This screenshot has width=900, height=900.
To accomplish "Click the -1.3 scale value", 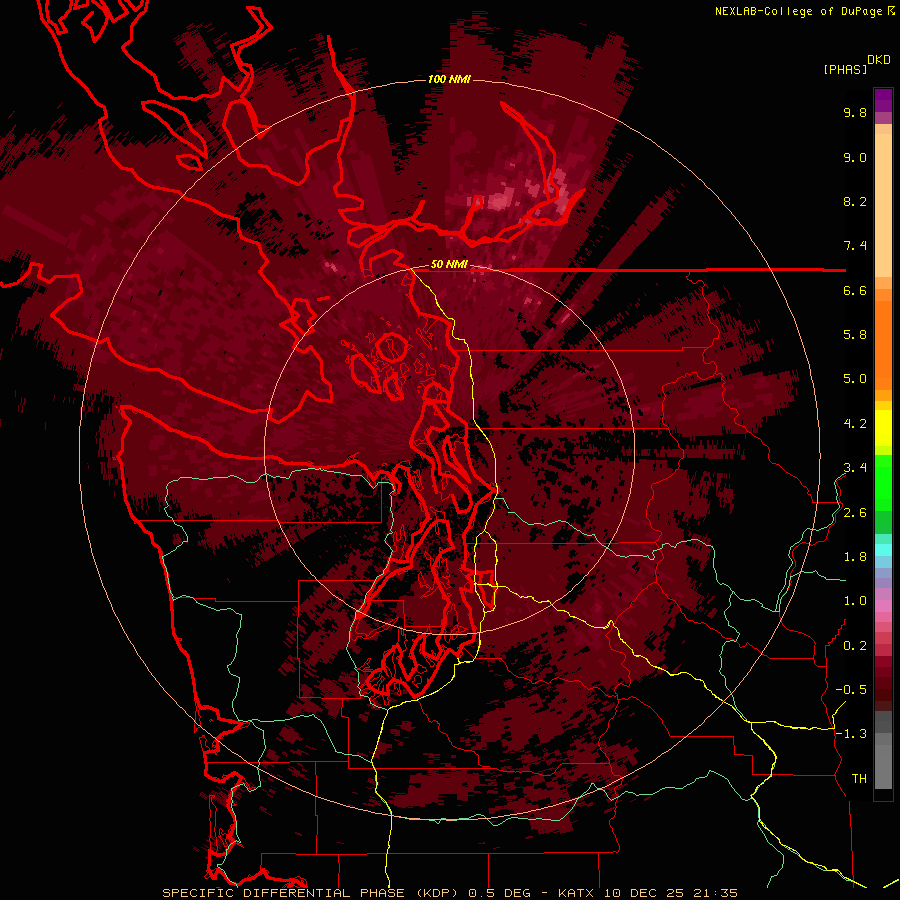I will tap(851, 734).
